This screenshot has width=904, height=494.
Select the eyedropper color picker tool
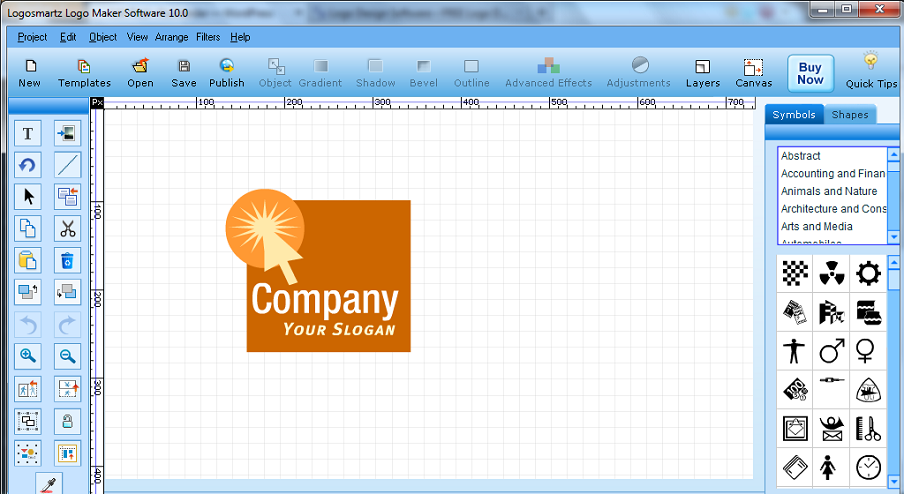(x=49, y=483)
